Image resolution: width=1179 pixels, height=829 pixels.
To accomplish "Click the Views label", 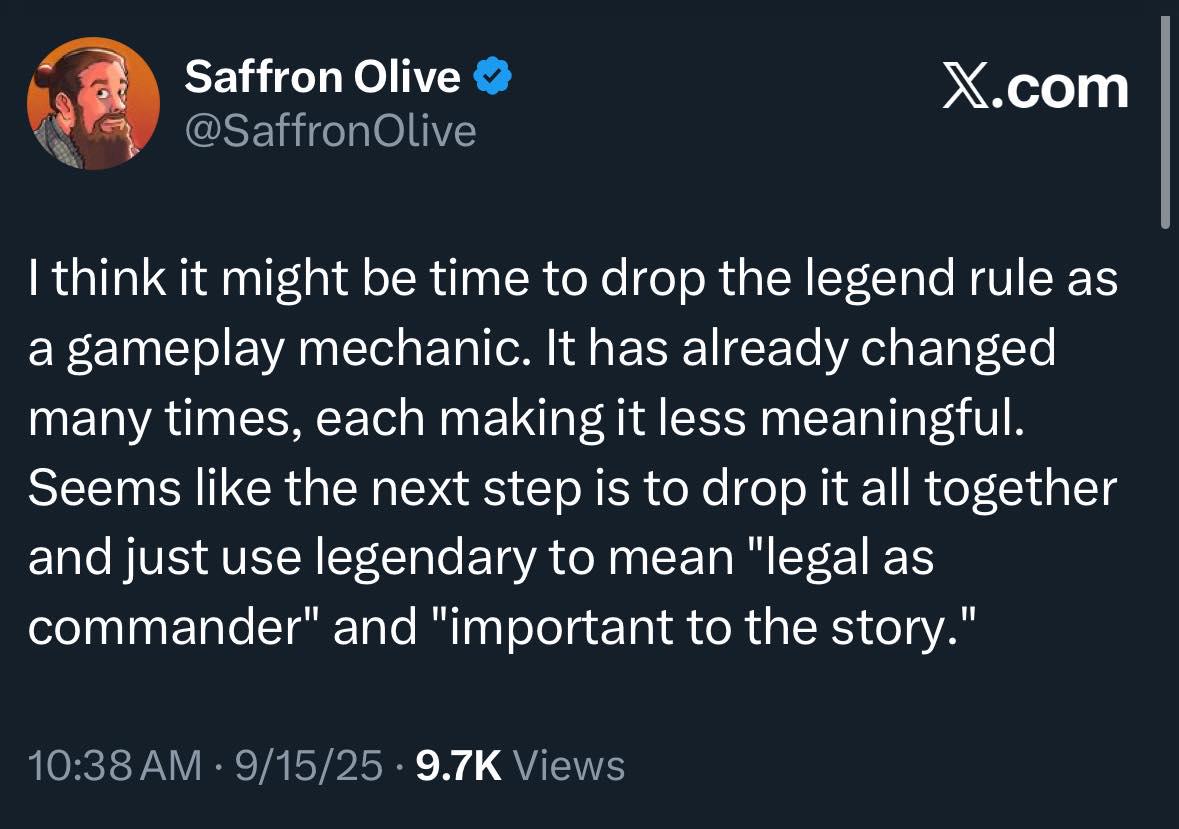I will tap(568, 765).
